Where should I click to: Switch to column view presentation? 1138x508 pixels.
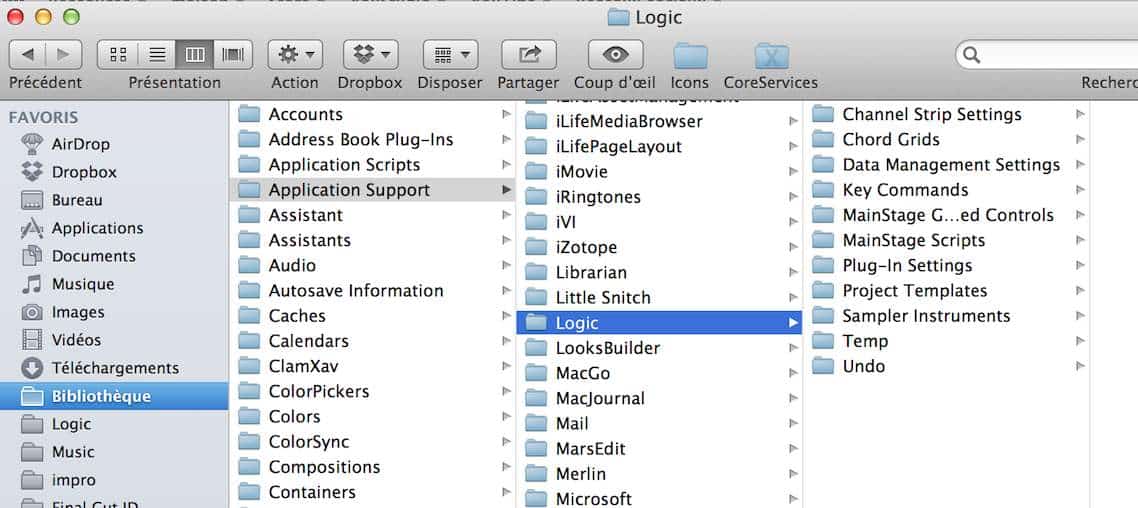[x=195, y=54]
